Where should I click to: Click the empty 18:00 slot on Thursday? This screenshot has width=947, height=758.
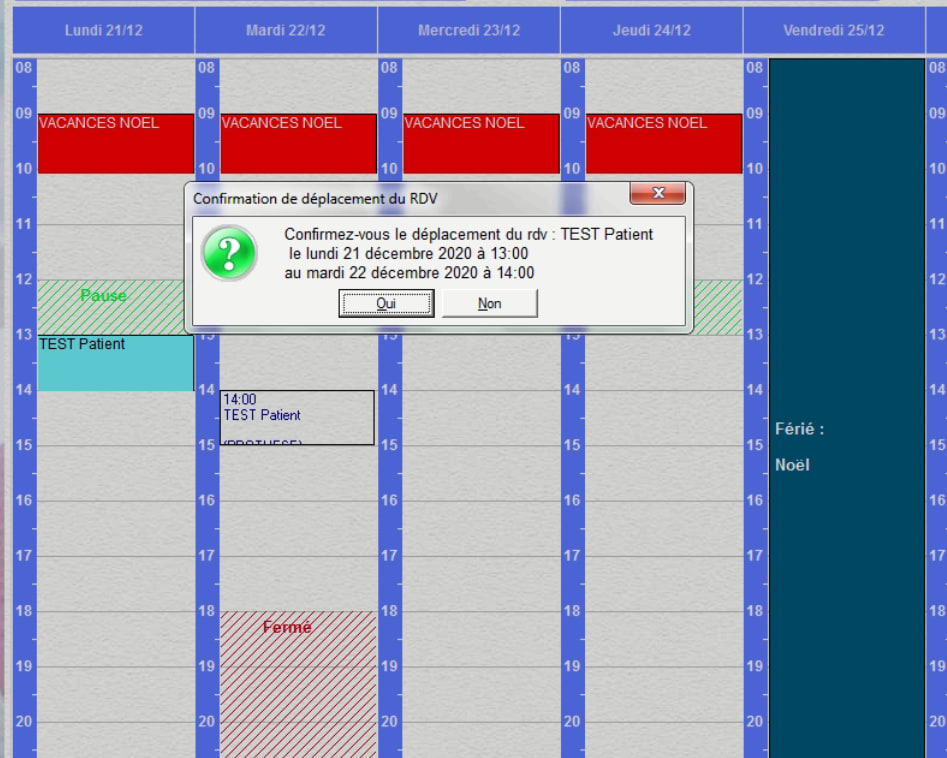coord(663,639)
